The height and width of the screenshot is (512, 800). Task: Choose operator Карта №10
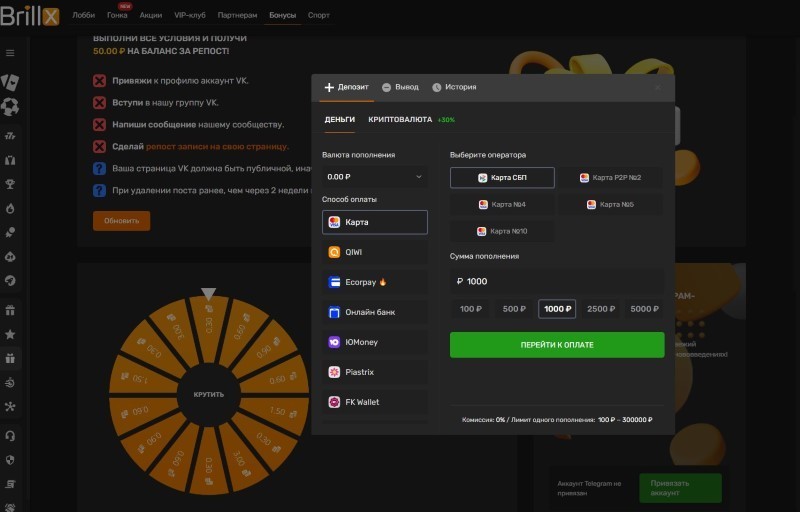click(x=502, y=231)
